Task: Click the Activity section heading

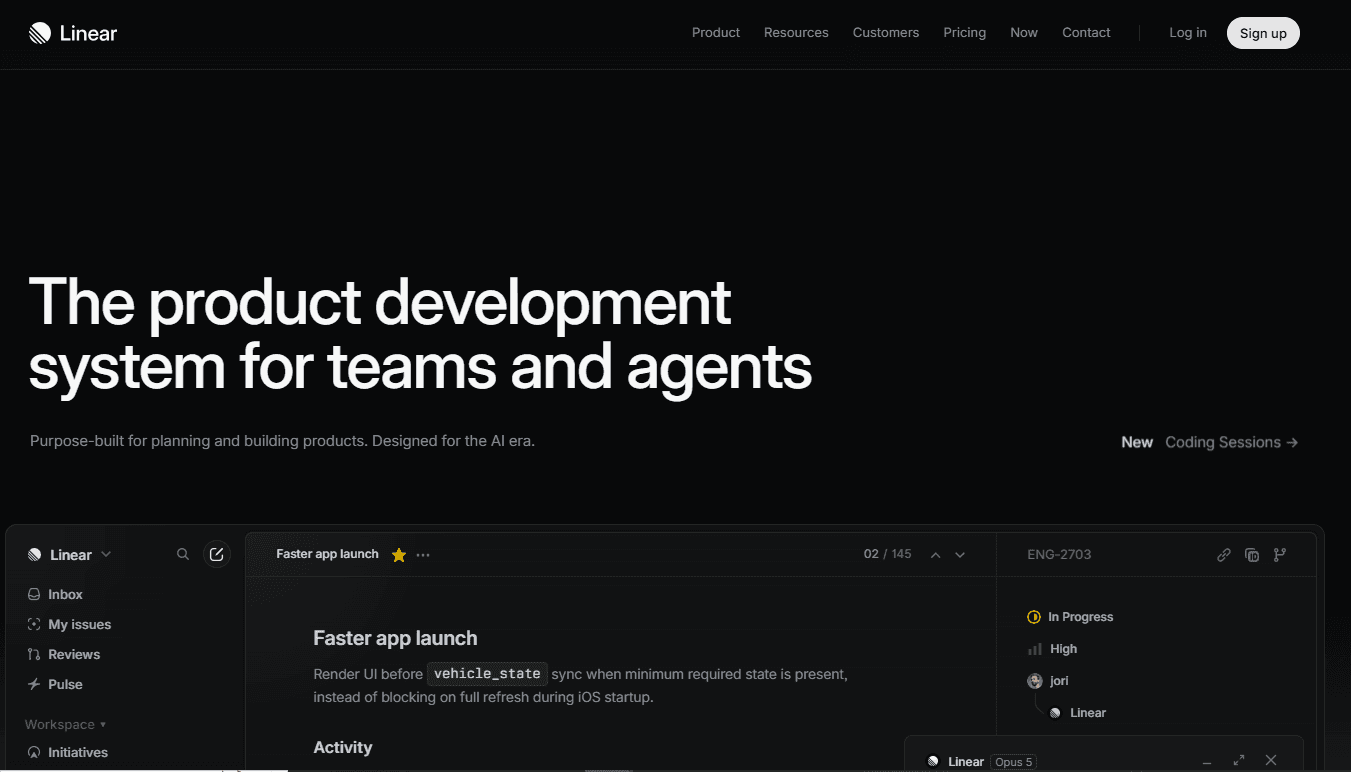Action: [x=343, y=747]
